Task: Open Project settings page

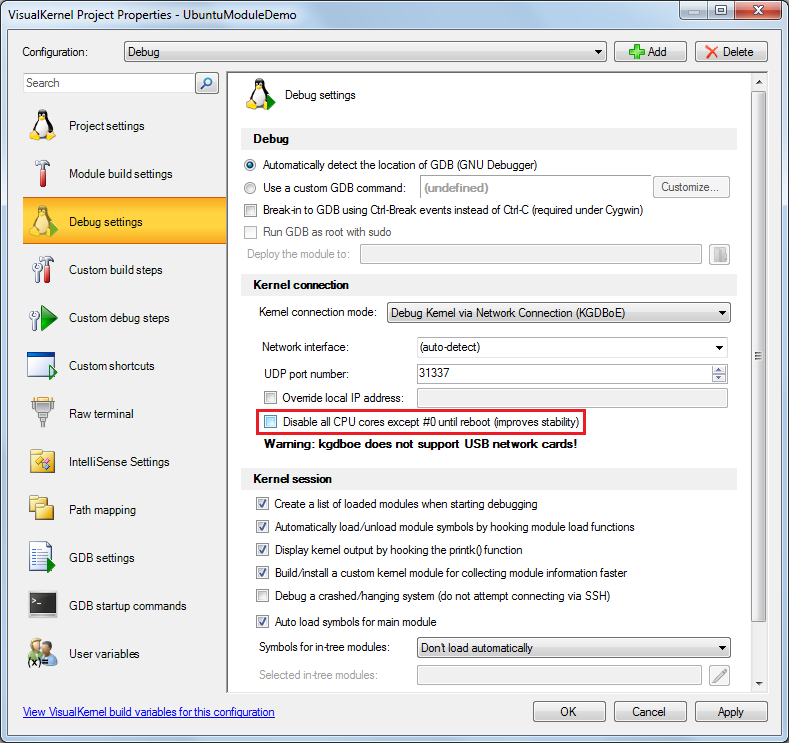Action: [124, 125]
